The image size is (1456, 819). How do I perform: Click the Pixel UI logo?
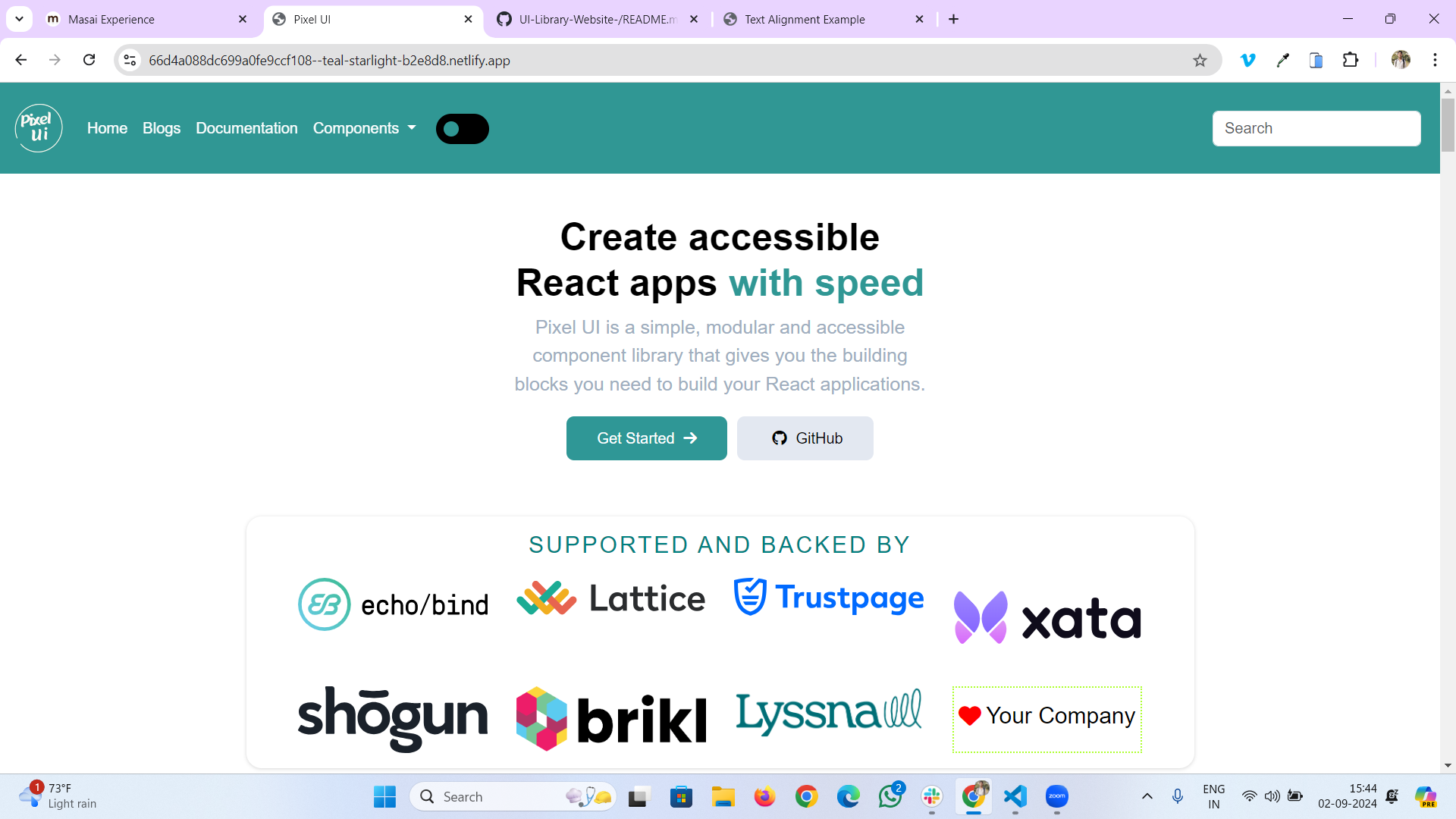tap(39, 128)
